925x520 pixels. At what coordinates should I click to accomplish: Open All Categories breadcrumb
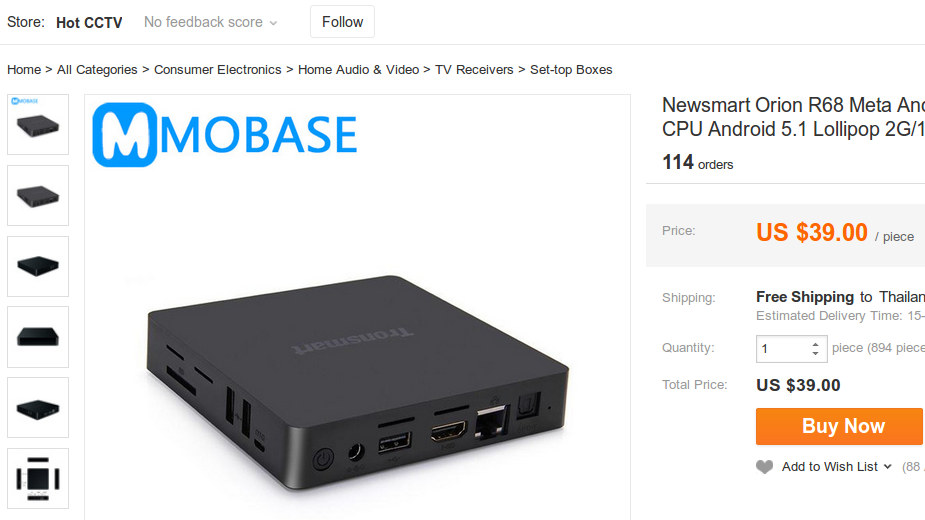click(x=97, y=70)
